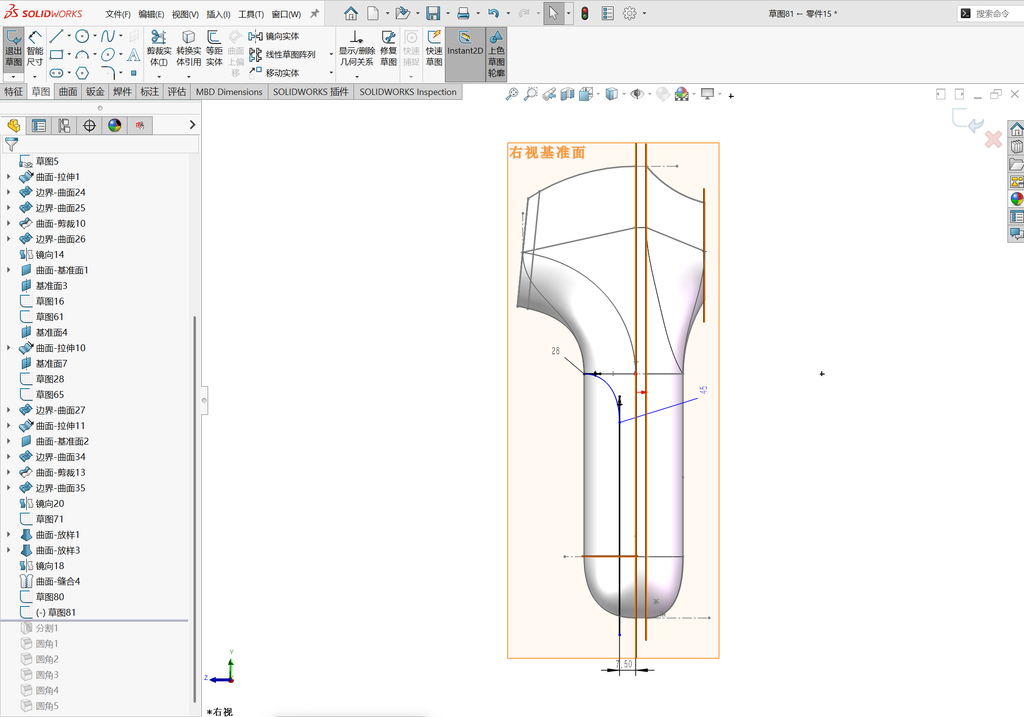Switch to the MBD Dimensions tab

[229, 92]
